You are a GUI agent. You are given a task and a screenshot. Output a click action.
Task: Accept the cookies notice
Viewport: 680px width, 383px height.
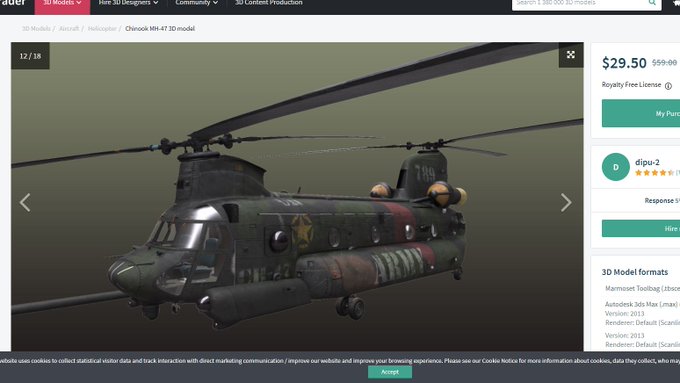pyautogui.click(x=390, y=372)
